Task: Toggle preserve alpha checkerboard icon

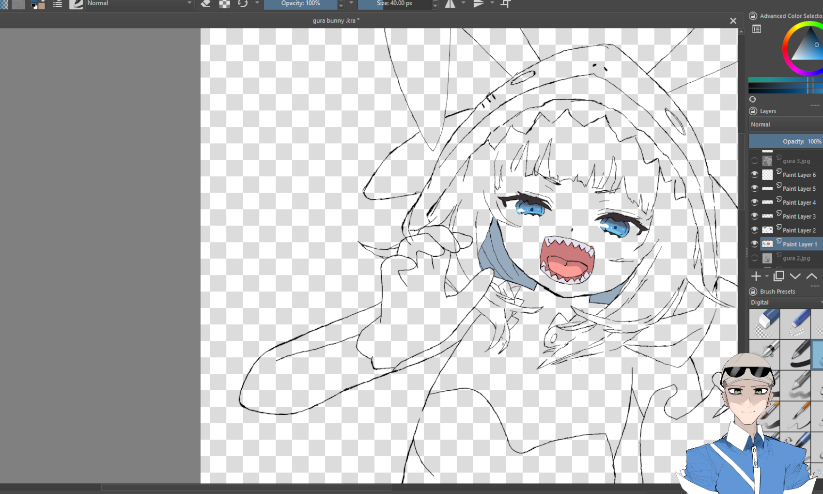Action: 224,4
